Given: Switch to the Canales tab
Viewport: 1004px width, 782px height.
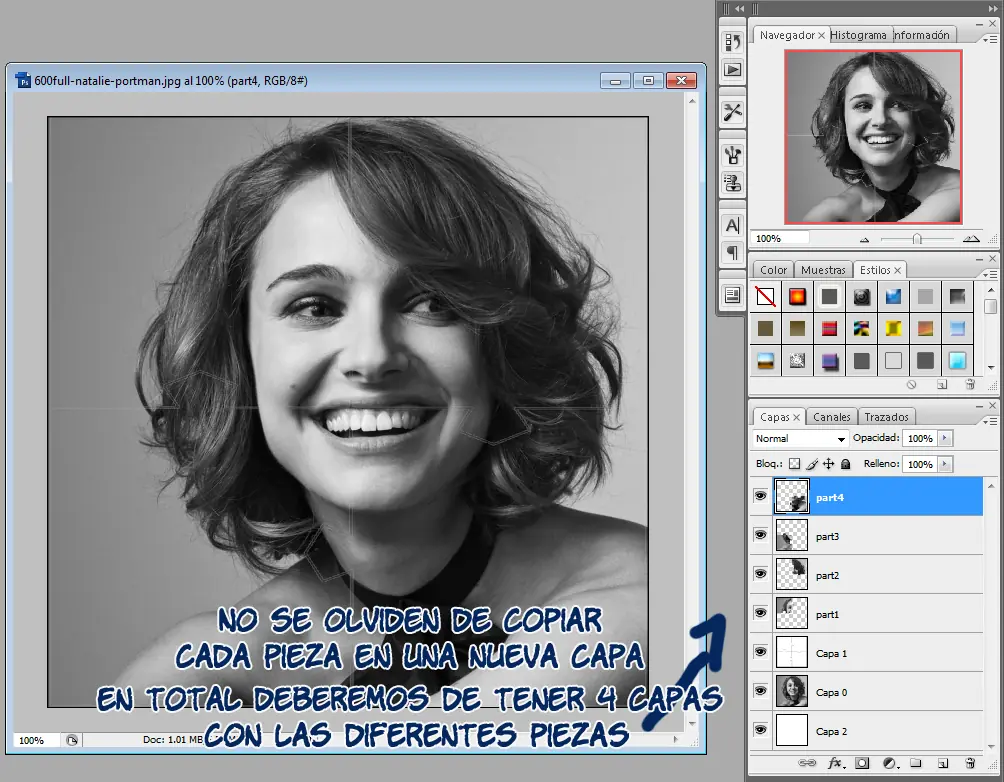Looking at the screenshot, I should tap(831, 417).
